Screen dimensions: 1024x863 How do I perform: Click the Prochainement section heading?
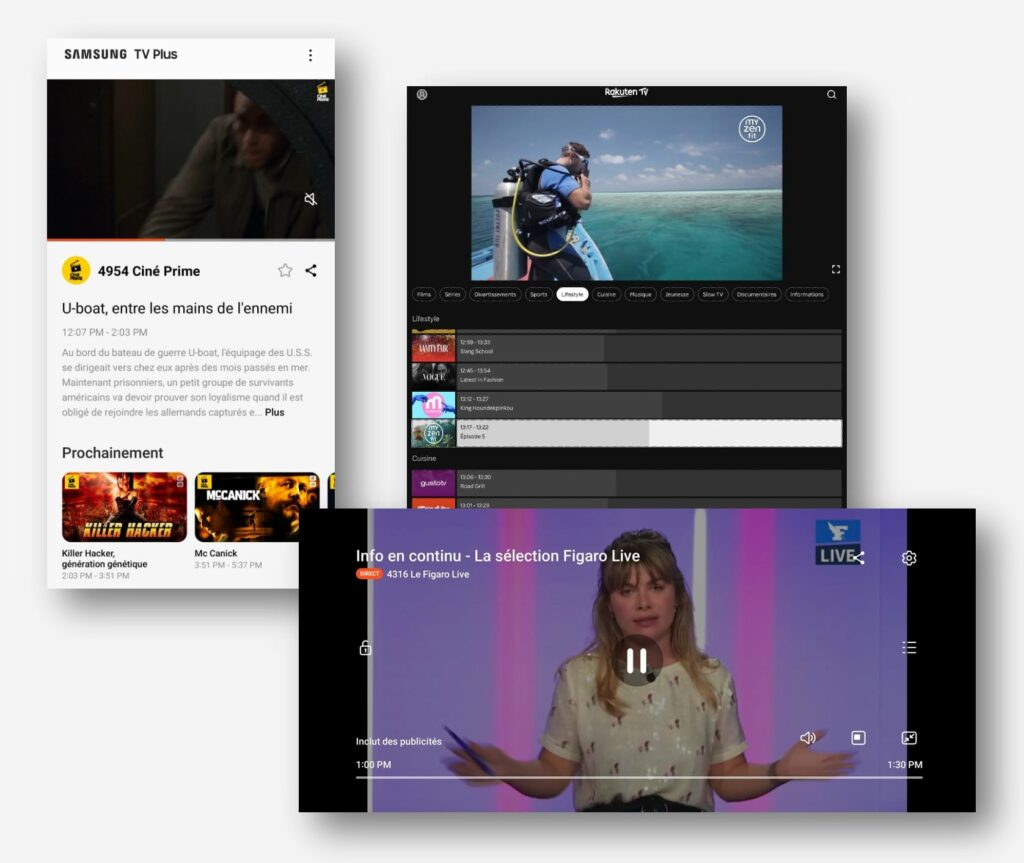pos(112,453)
